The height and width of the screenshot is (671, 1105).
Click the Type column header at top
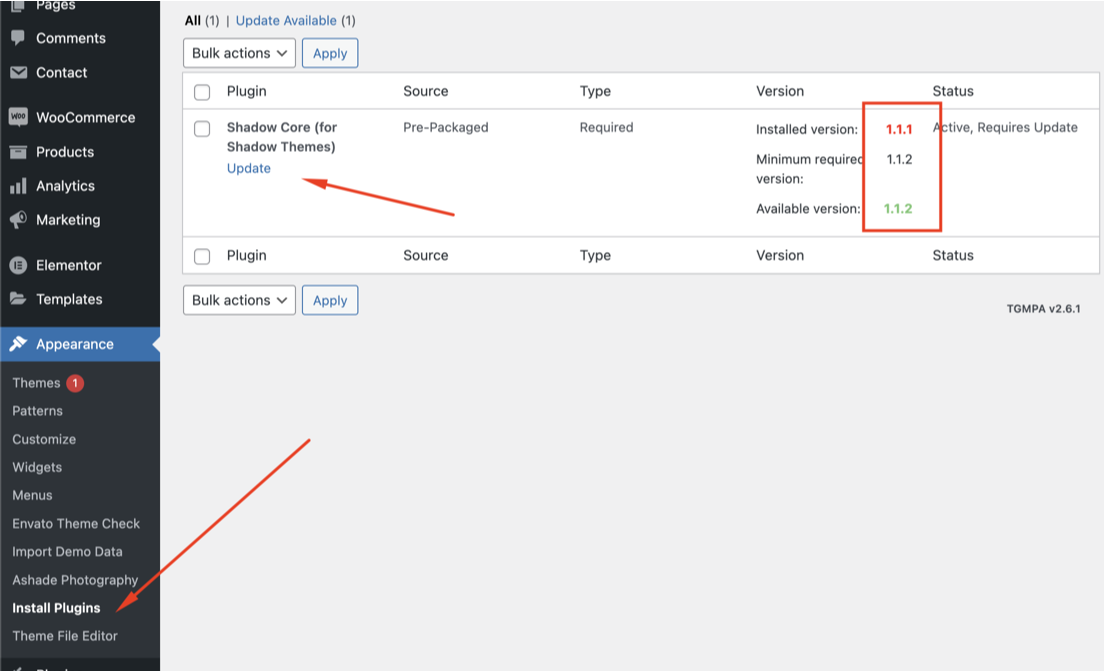click(x=595, y=91)
